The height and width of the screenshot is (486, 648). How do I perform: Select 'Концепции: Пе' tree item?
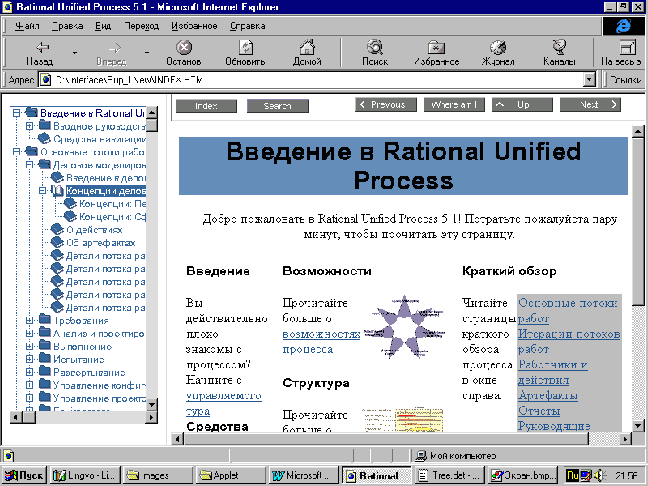[x=112, y=204]
